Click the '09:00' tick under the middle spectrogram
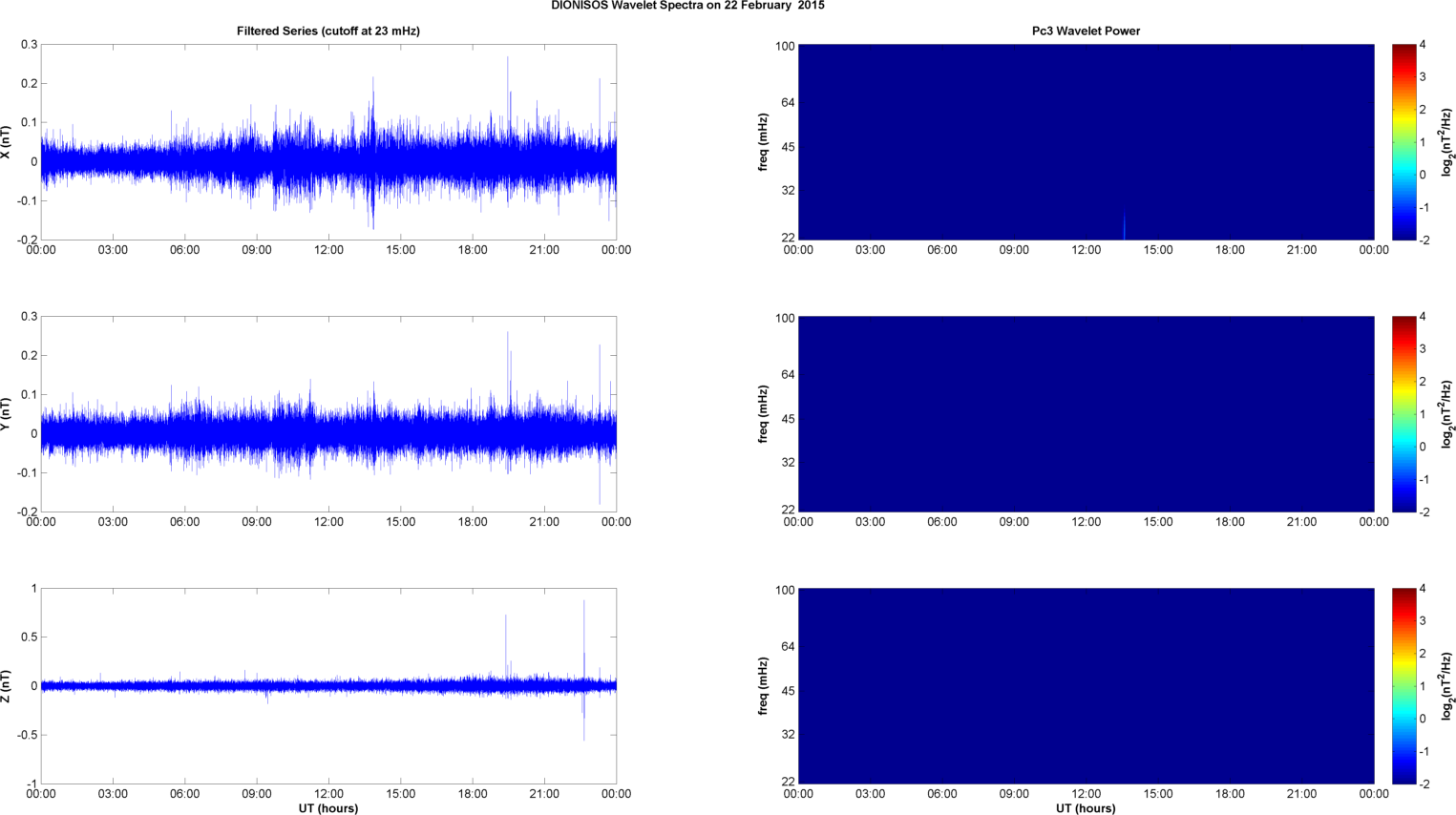 1014,522
